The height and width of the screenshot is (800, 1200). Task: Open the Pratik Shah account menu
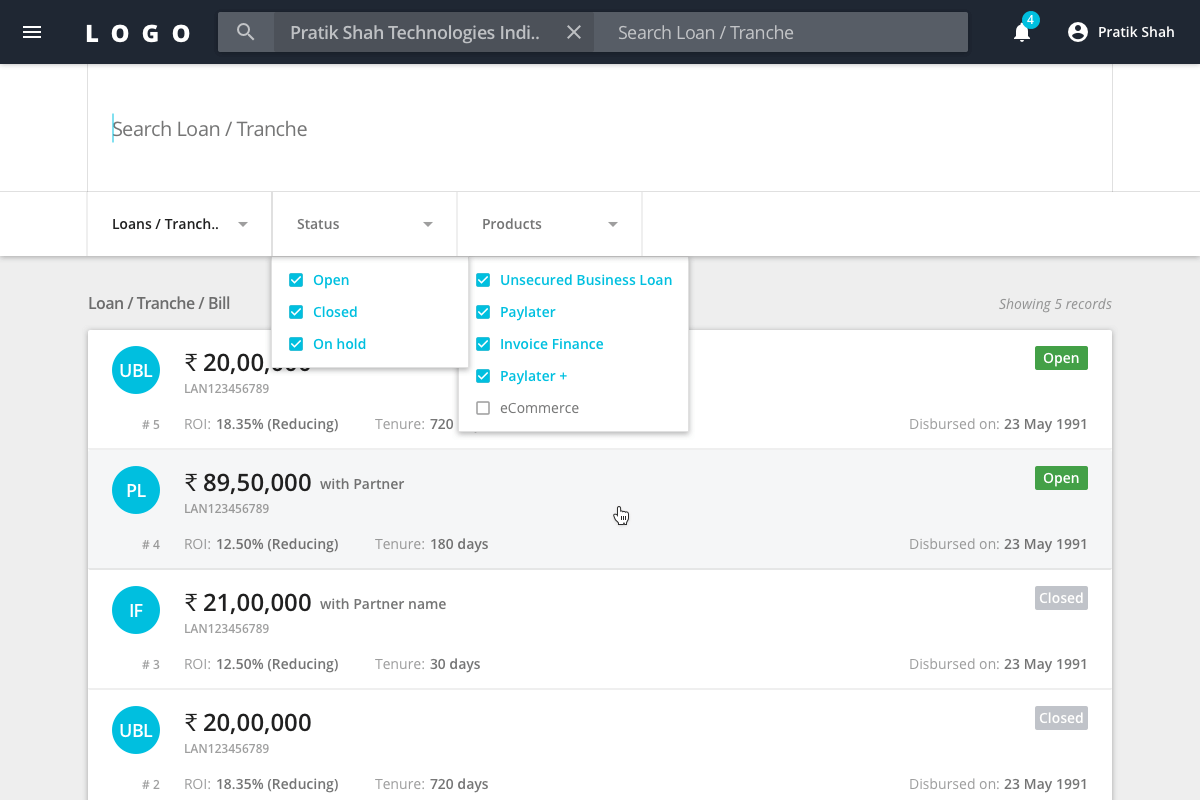1120,31
